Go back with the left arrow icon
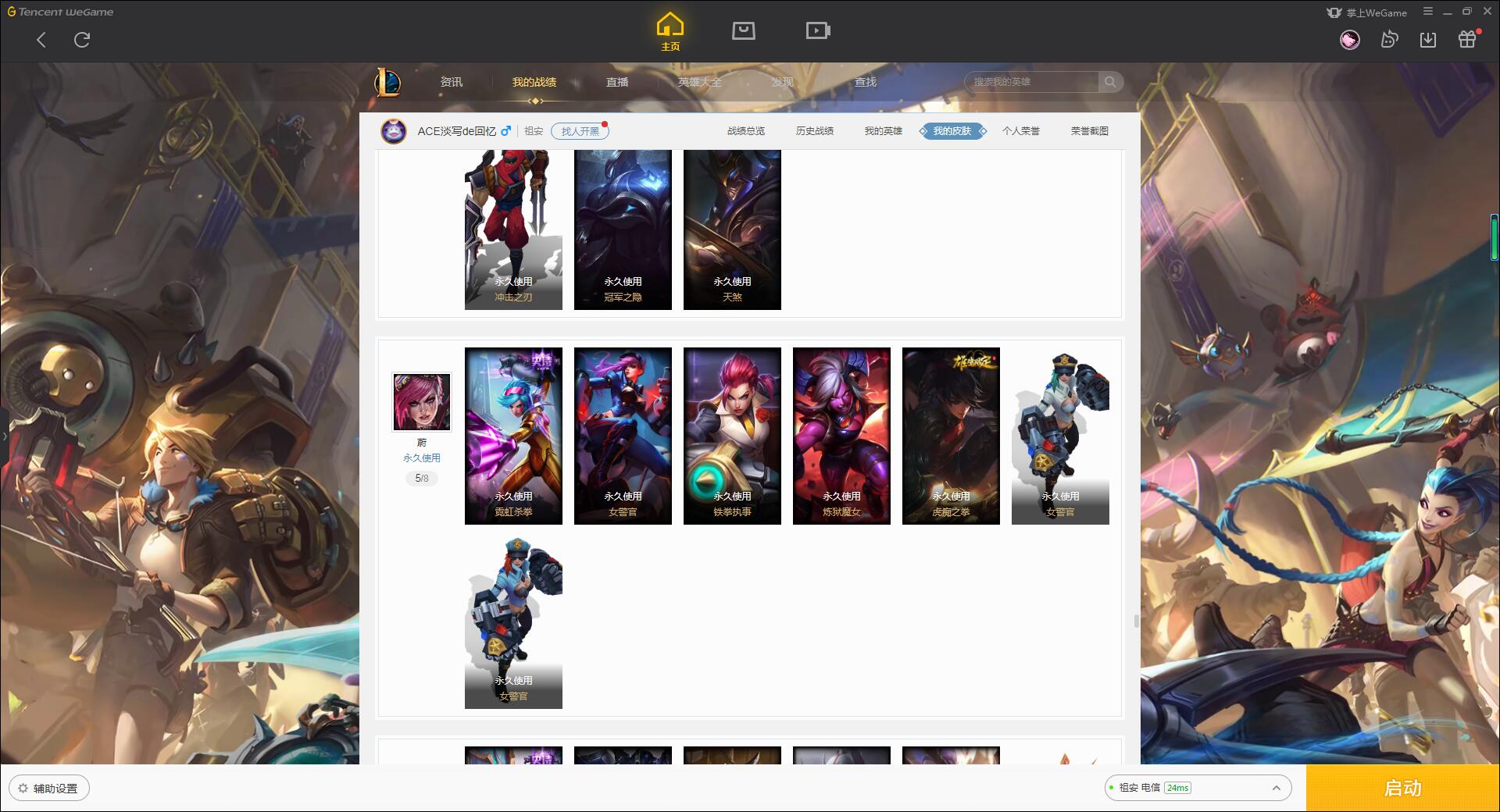Screen dimensions: 1500x812 pyautogui.click(x=41, y=40)
